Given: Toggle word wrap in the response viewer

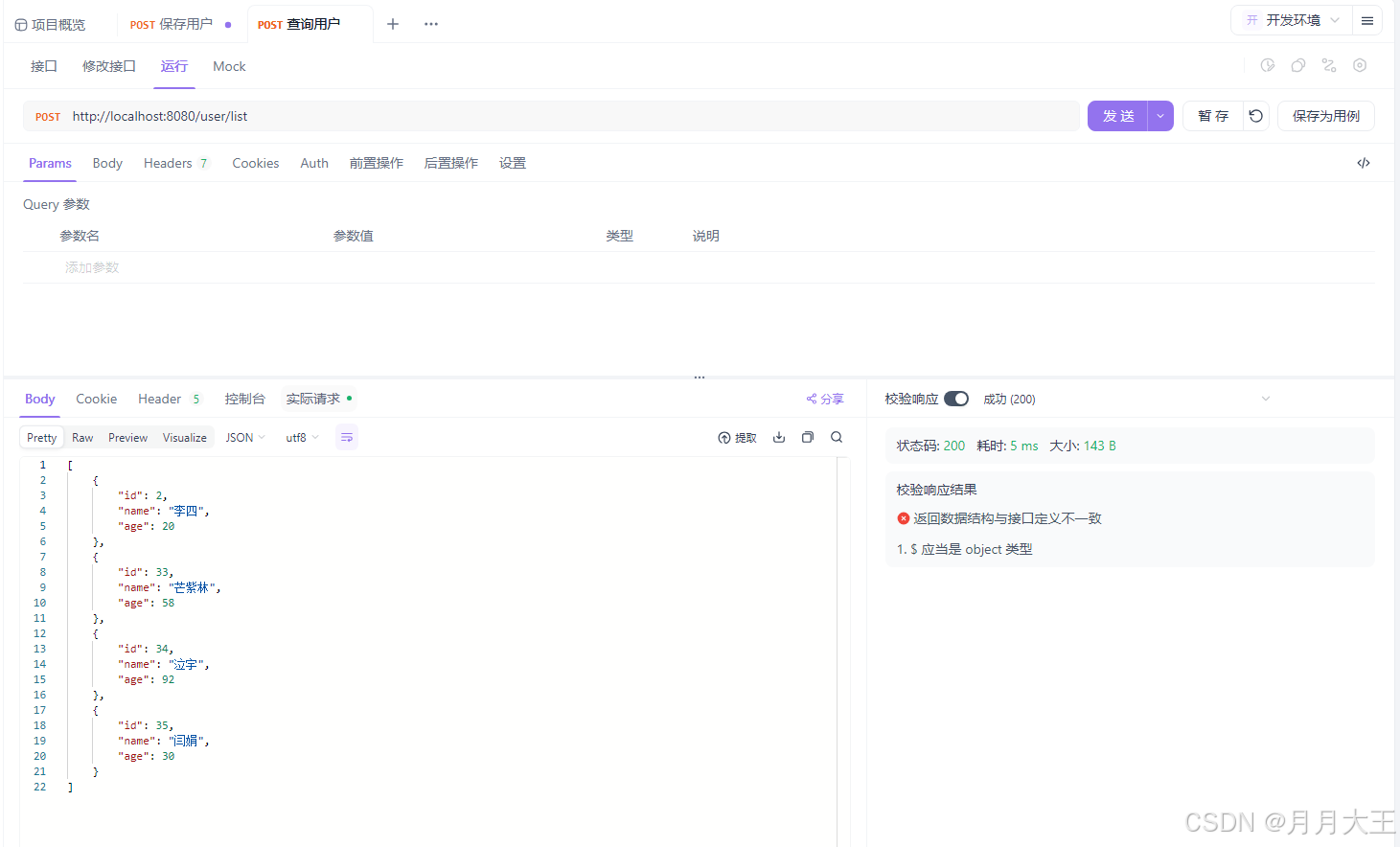Looking at the screenshot, I should pyautogui.click(x=346, y=437).
